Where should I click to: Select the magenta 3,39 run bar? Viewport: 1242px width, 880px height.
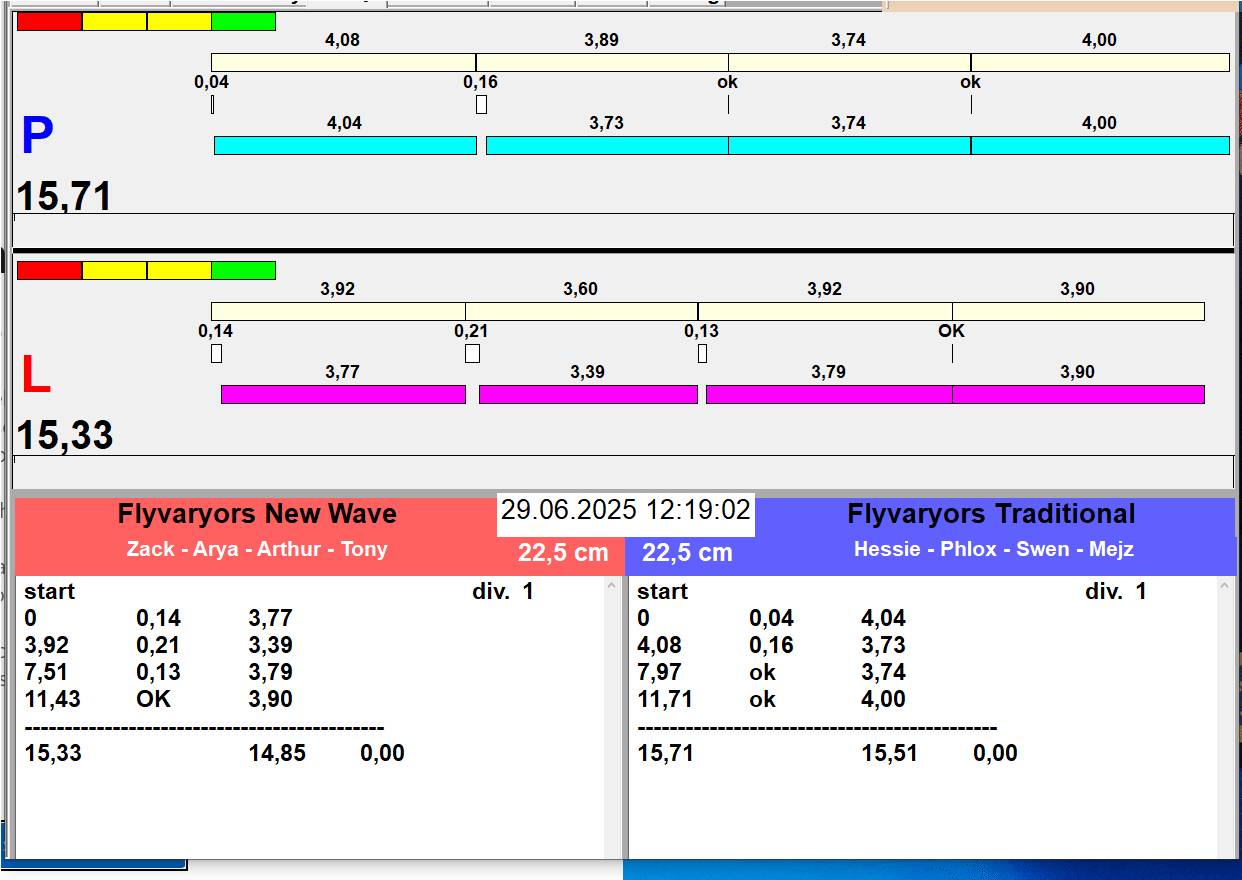[x=588, y=395]
